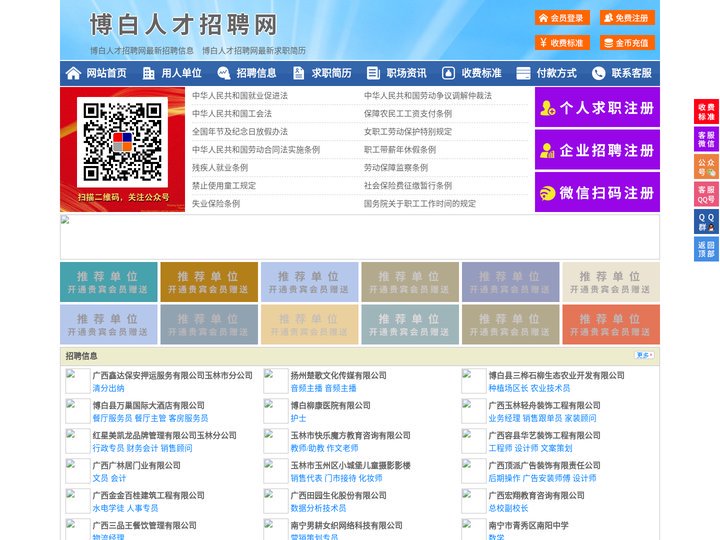Image resolution: width=720 pixels, height=540 pixels.
Task: Click brown-gold 推荐单位 tile in first row
Action: (x=209, y=282)
